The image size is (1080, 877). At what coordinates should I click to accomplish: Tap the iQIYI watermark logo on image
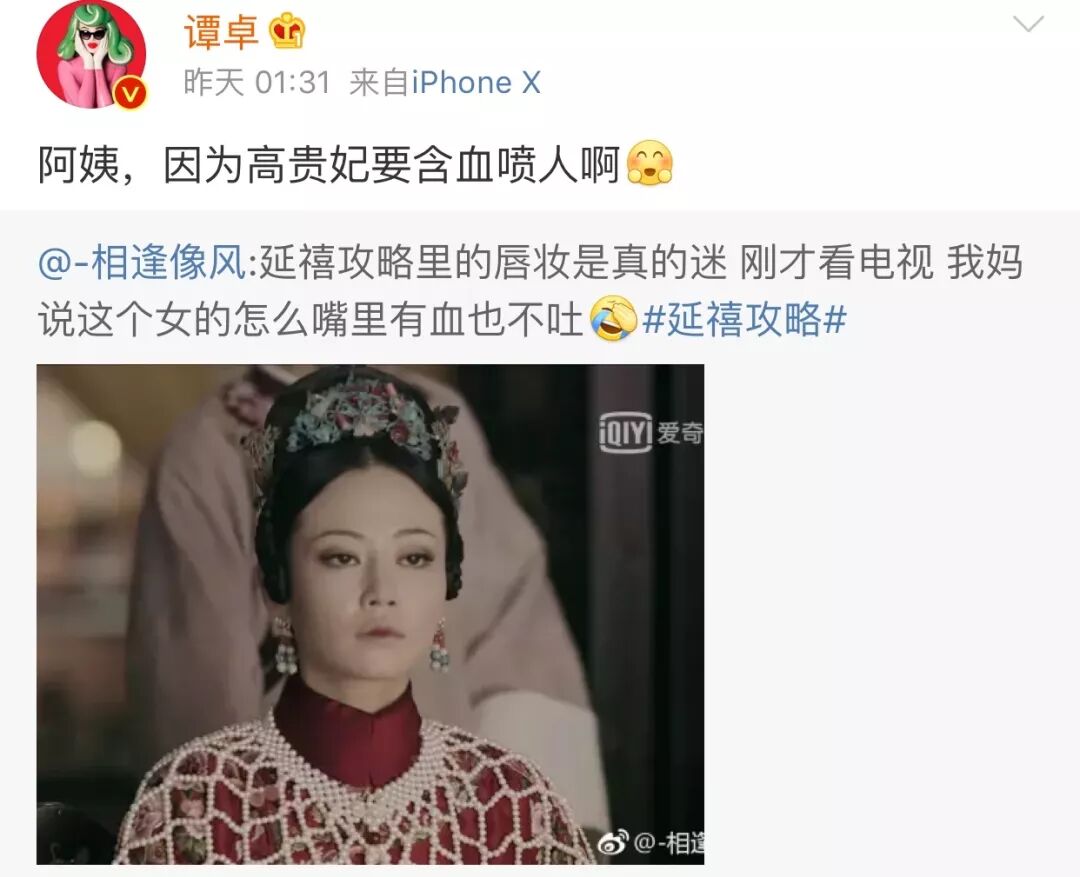[625, 433]
